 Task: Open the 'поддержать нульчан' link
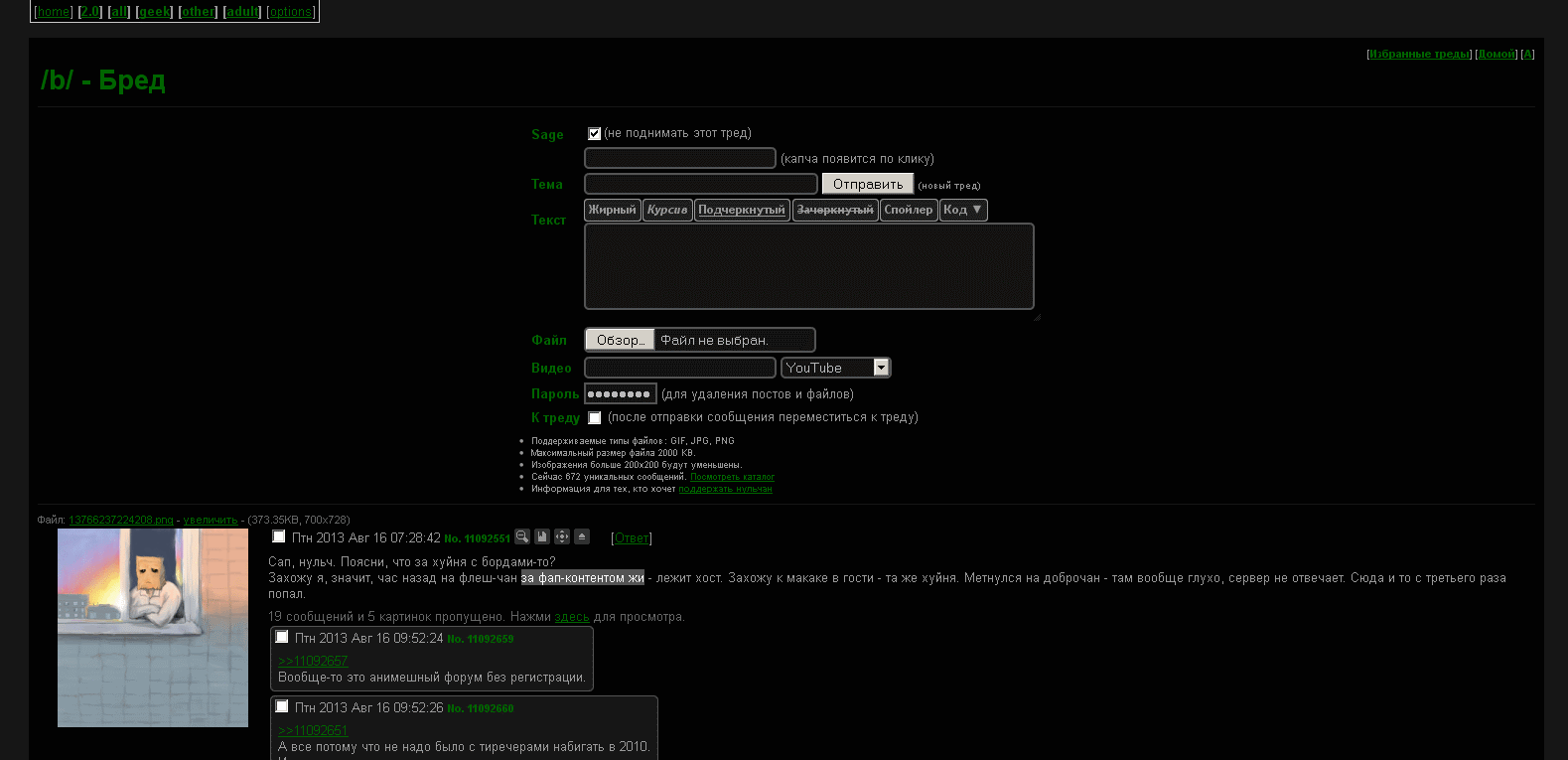725,489
